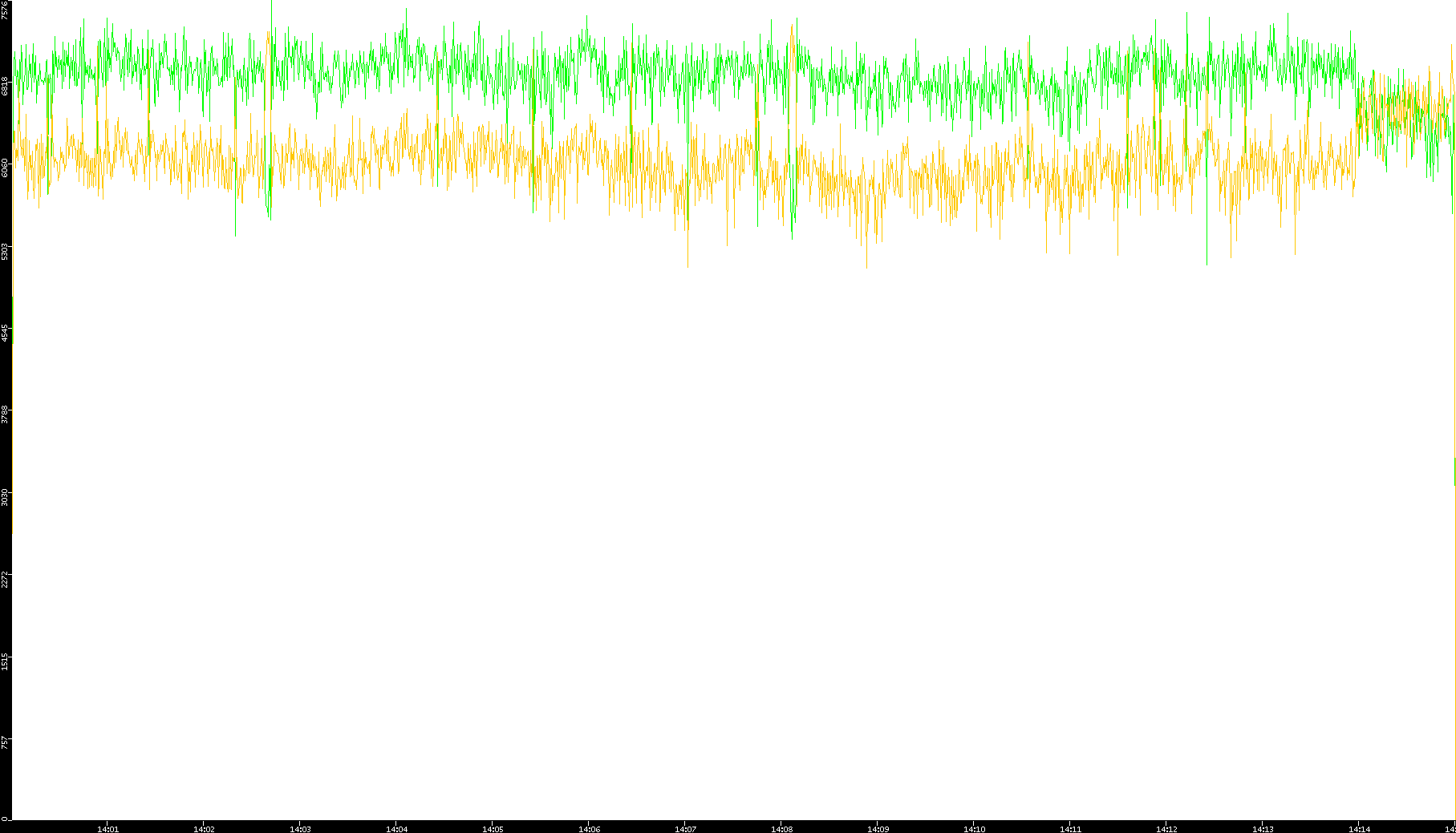Pick the 14:08 label on the time axis
The image size is (1456, 833).
click(781, 829)
